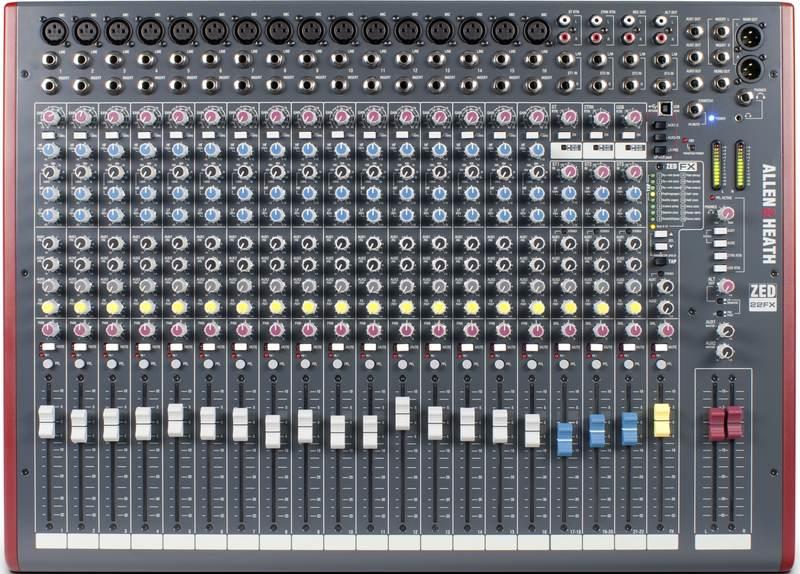The height and width of the screenshot is (574, 800).
Task: Adjust the red left master fader
Action: tap(717, 423)
